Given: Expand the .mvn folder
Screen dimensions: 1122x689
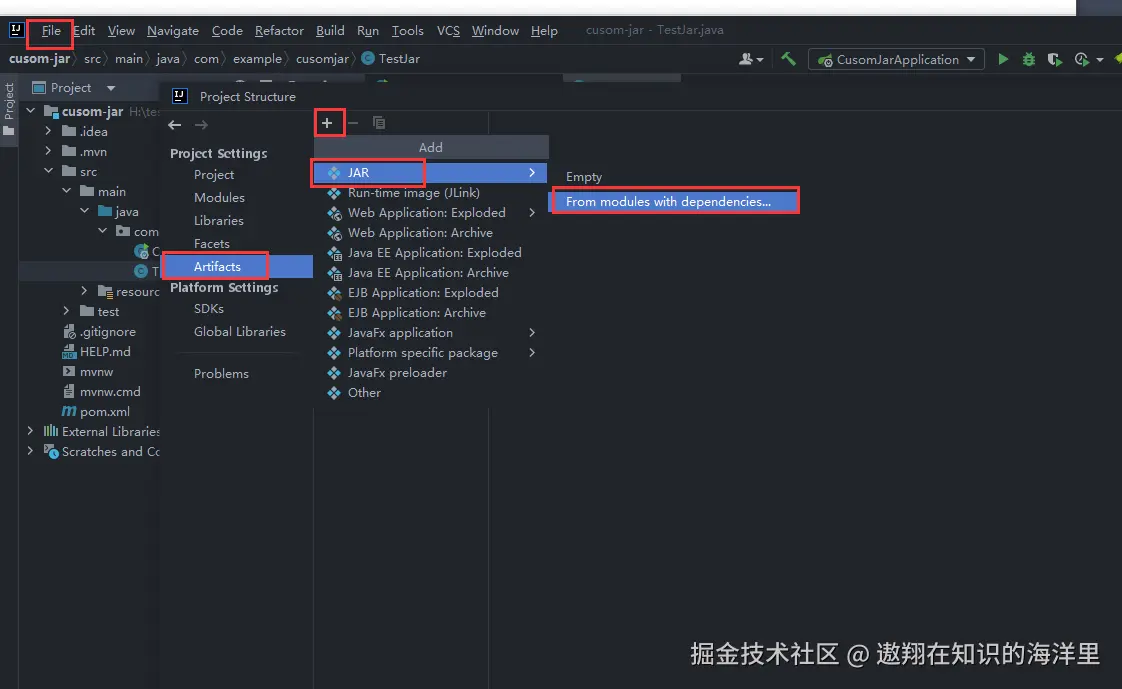Looking at the screenshot, I should pos(48,151).
